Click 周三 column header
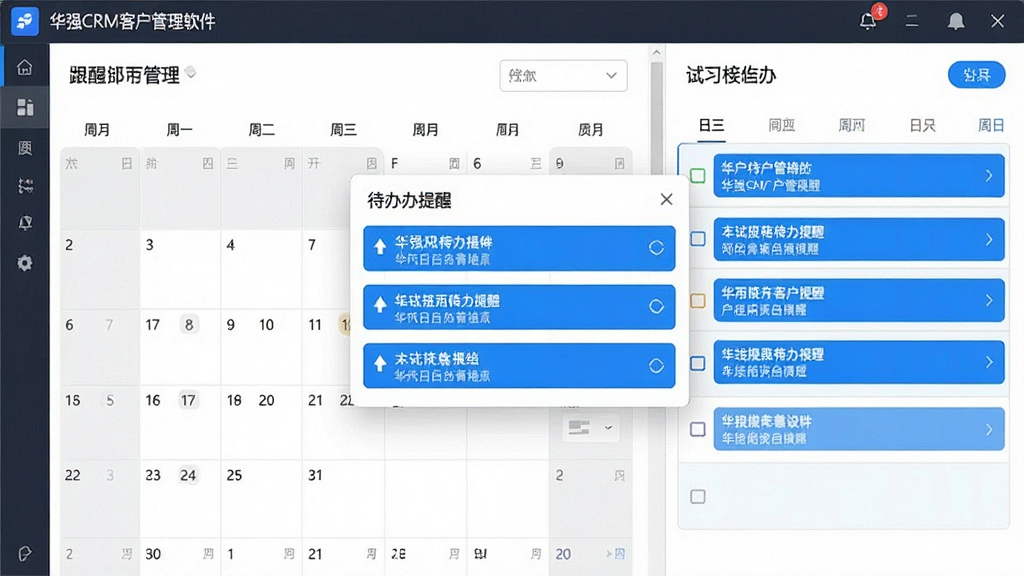Screen dimensions: 1024x576 pyautogui.click(x=344, y=130)
